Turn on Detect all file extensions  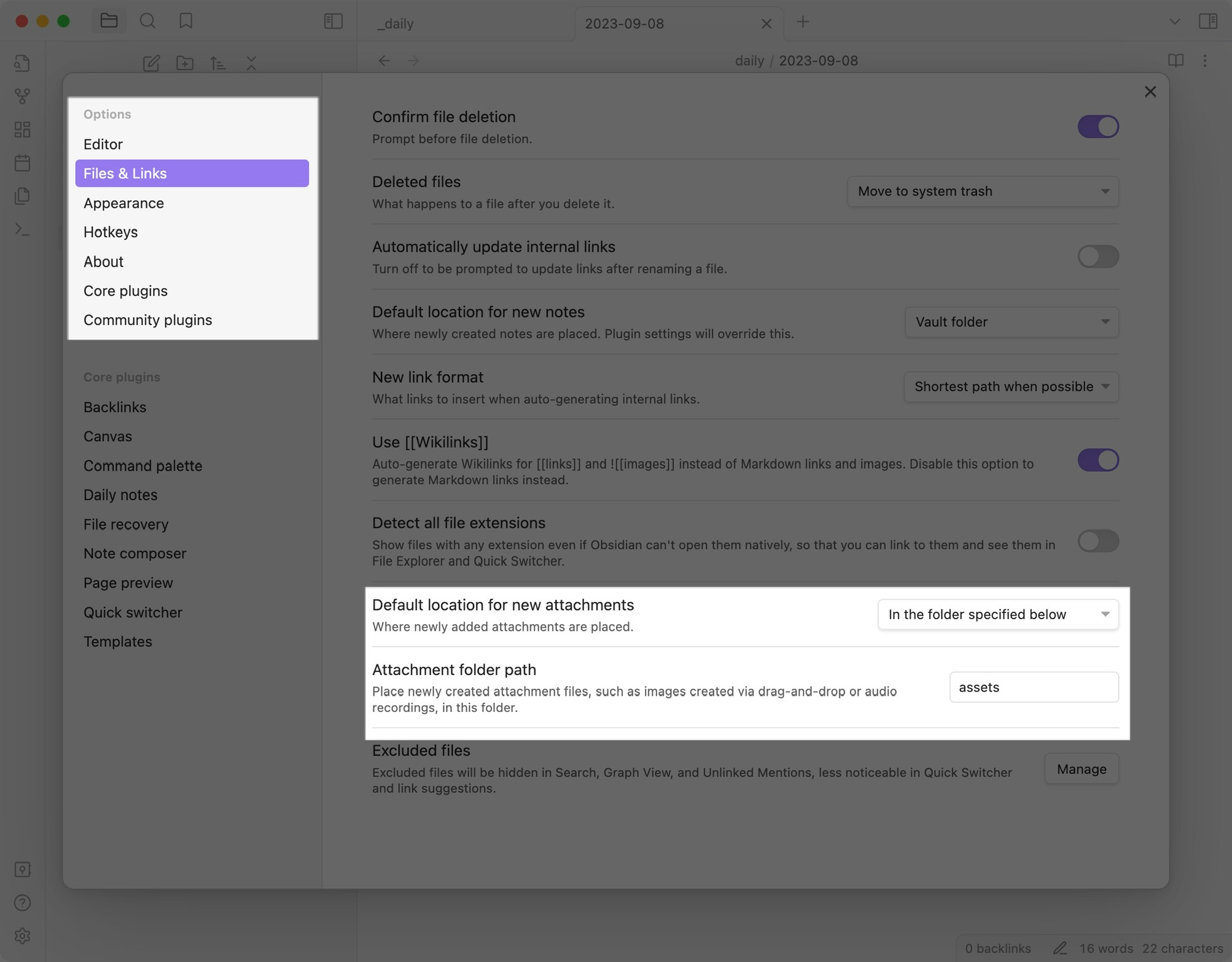[1097, 541]
